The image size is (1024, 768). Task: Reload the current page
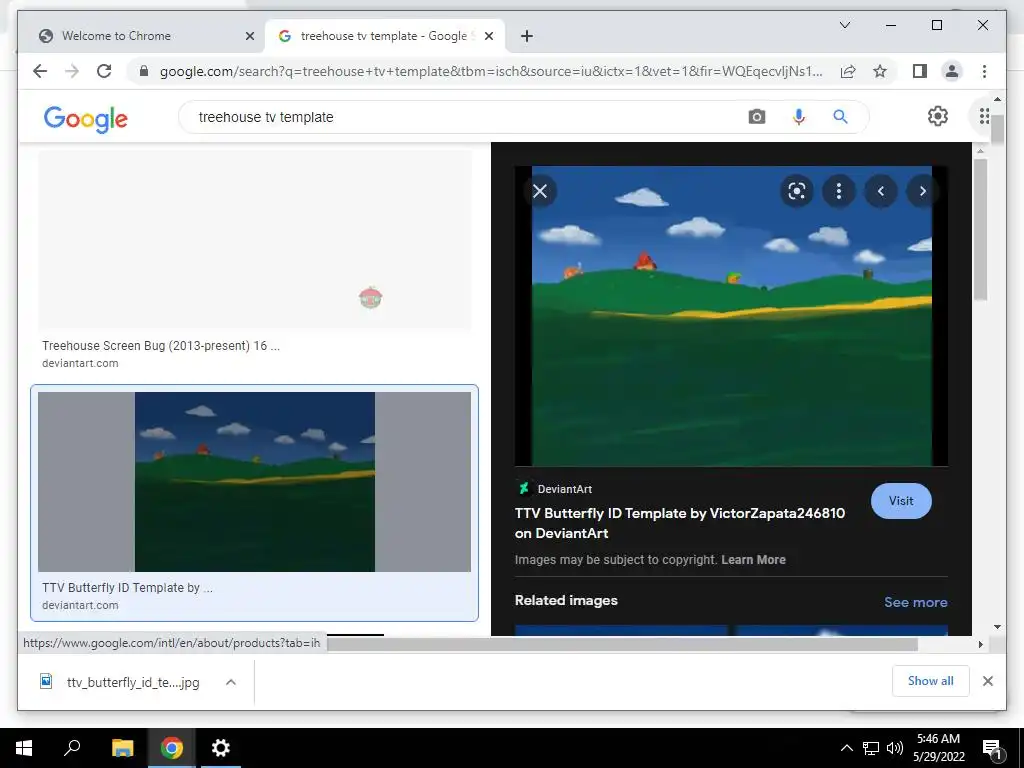(104, 71)
